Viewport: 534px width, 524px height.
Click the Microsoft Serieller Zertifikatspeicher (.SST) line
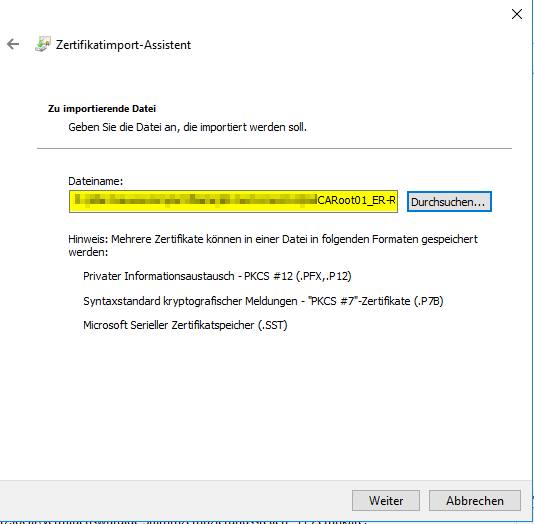(185, 325)
